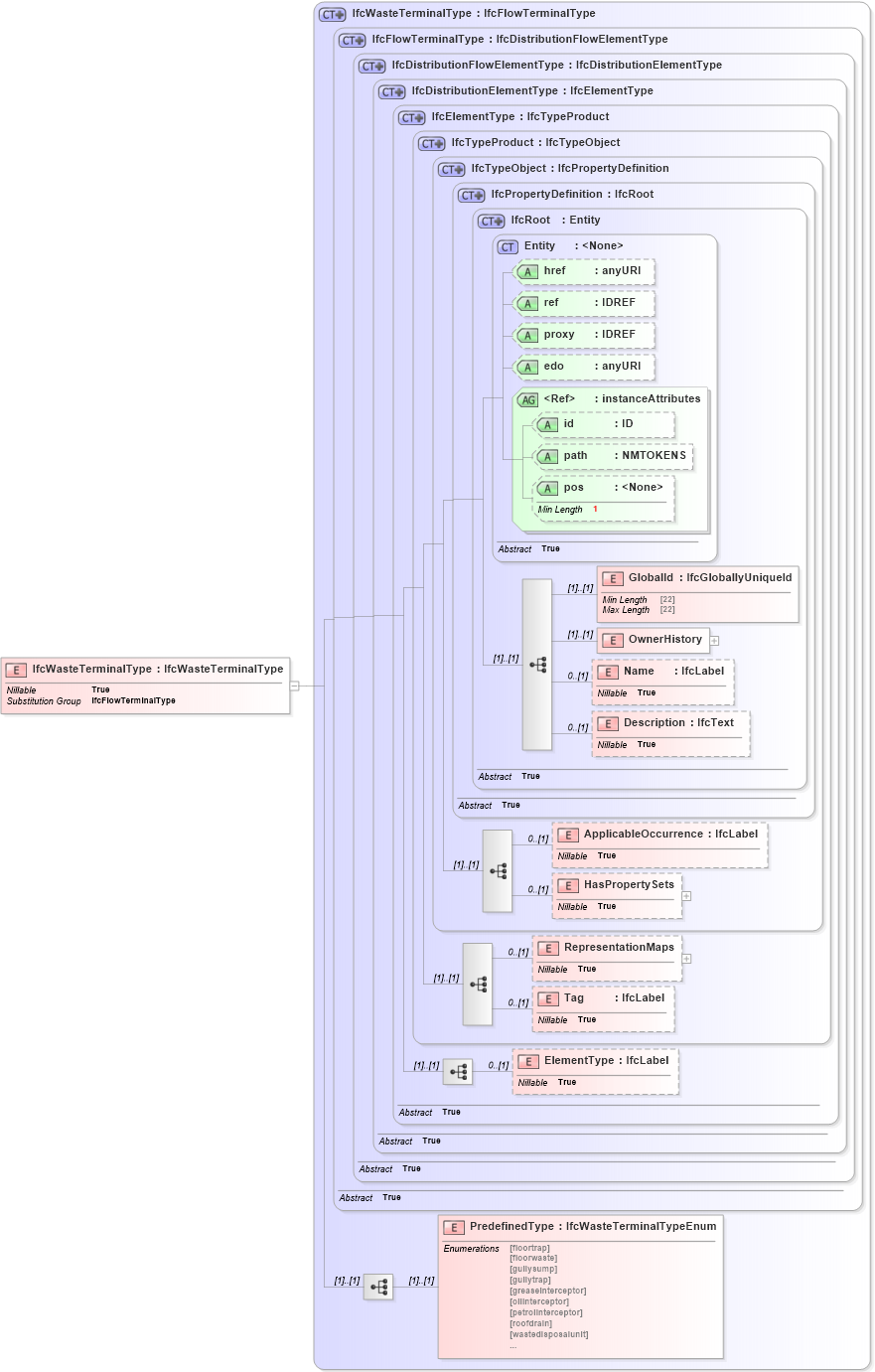Expand HasPropertySets with its plus button

(x=685, y=896)
